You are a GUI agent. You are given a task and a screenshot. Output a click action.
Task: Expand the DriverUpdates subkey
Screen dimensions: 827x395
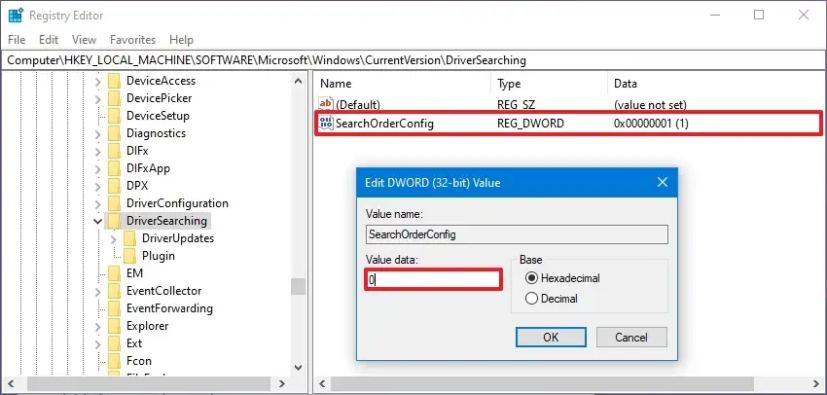(113, 239)
